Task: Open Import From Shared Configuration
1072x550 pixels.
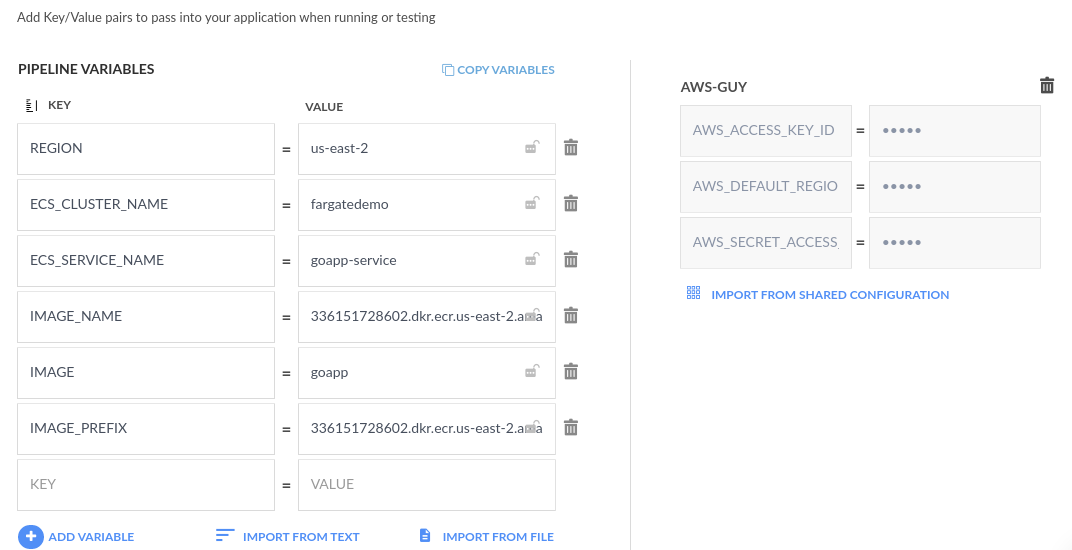Action: point(818,295)
